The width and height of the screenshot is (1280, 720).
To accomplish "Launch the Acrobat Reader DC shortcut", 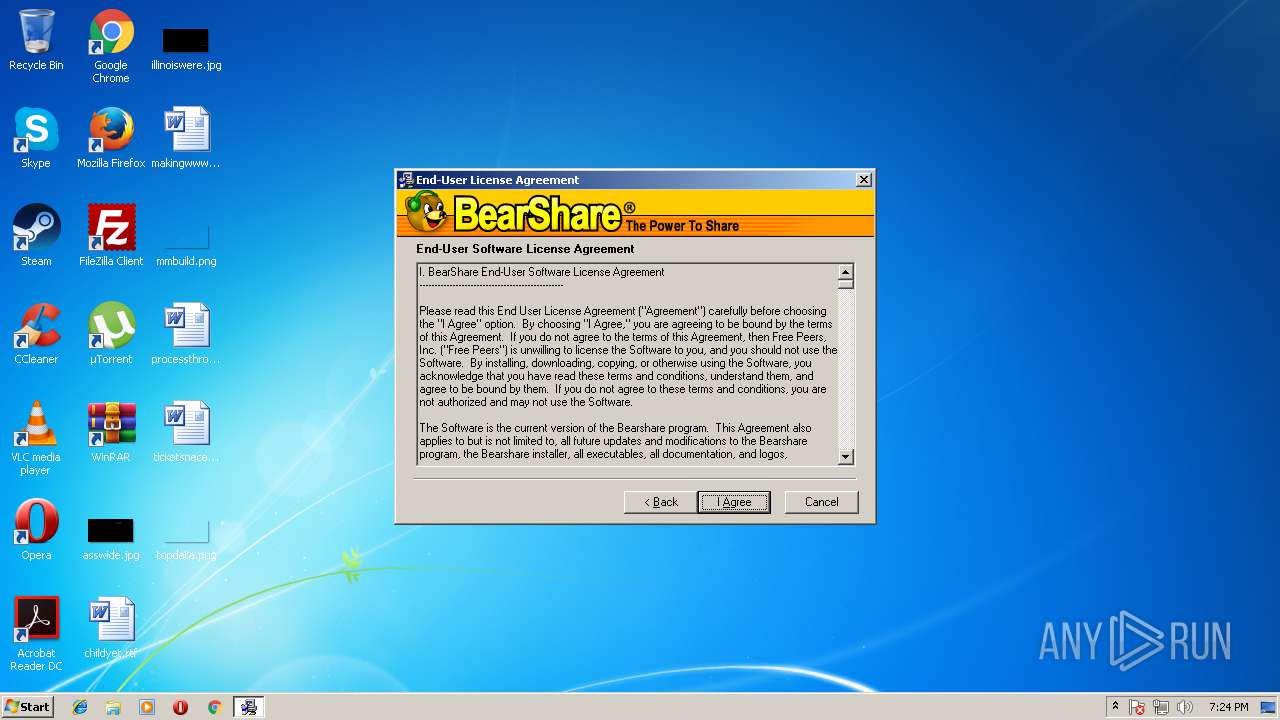I will 36,634.
